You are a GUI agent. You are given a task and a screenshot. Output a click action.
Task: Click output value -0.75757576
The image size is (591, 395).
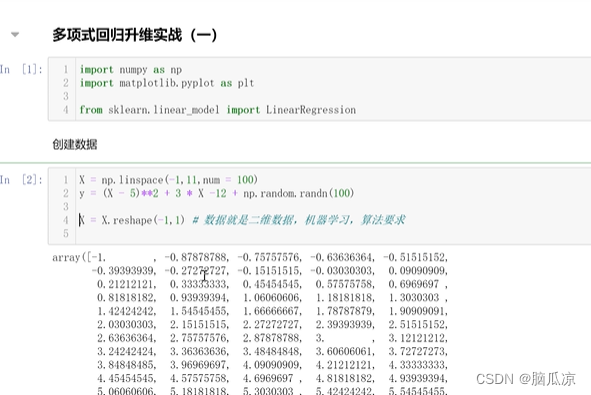[269, 257]
